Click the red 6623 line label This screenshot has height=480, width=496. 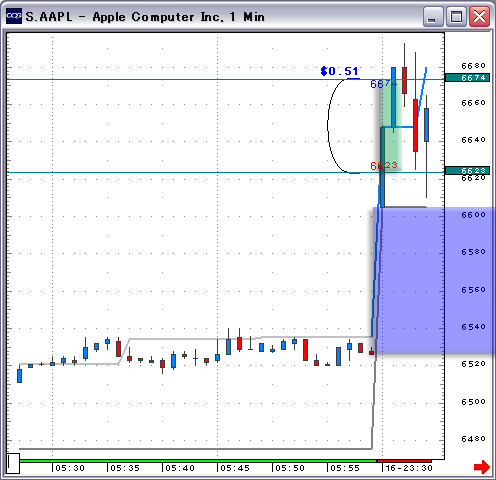click(384, 166)
